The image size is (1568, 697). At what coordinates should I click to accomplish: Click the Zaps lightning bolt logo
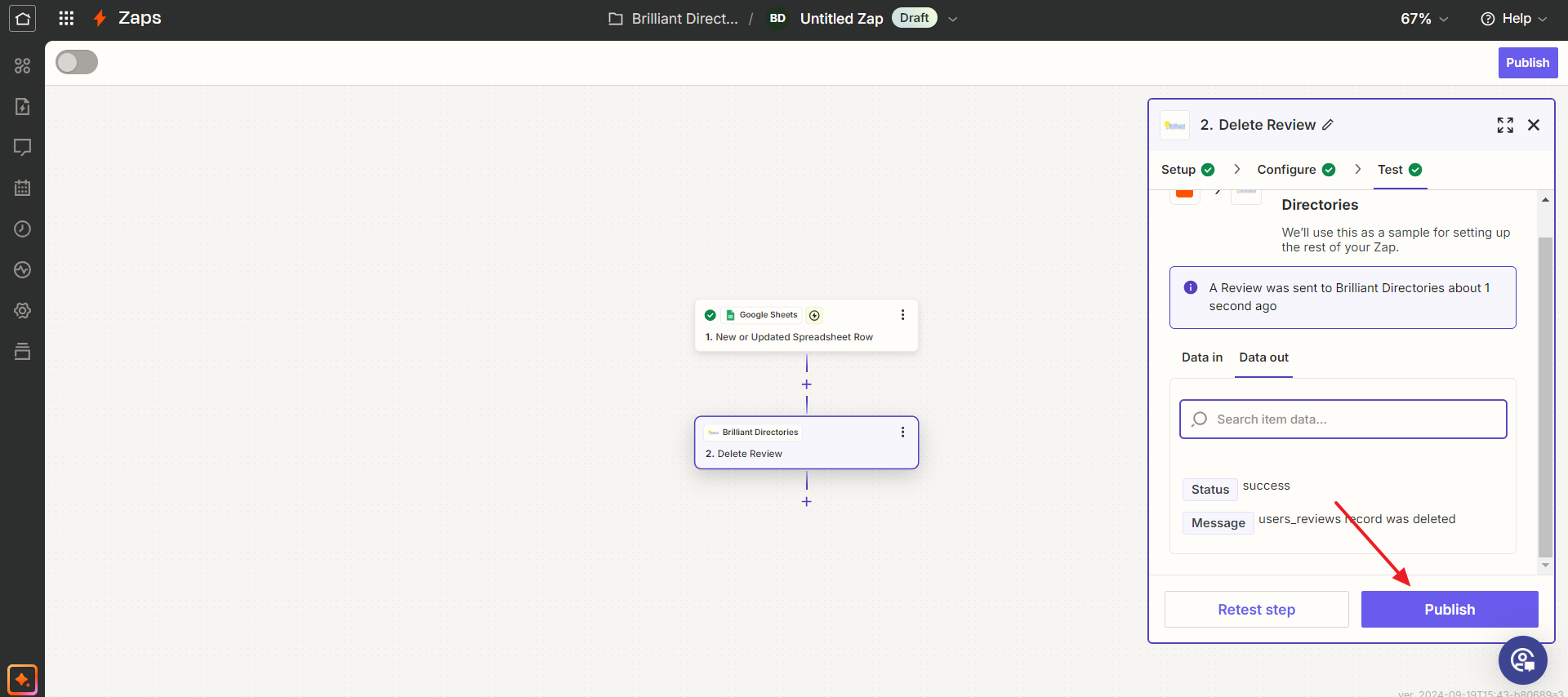[100, 18]
